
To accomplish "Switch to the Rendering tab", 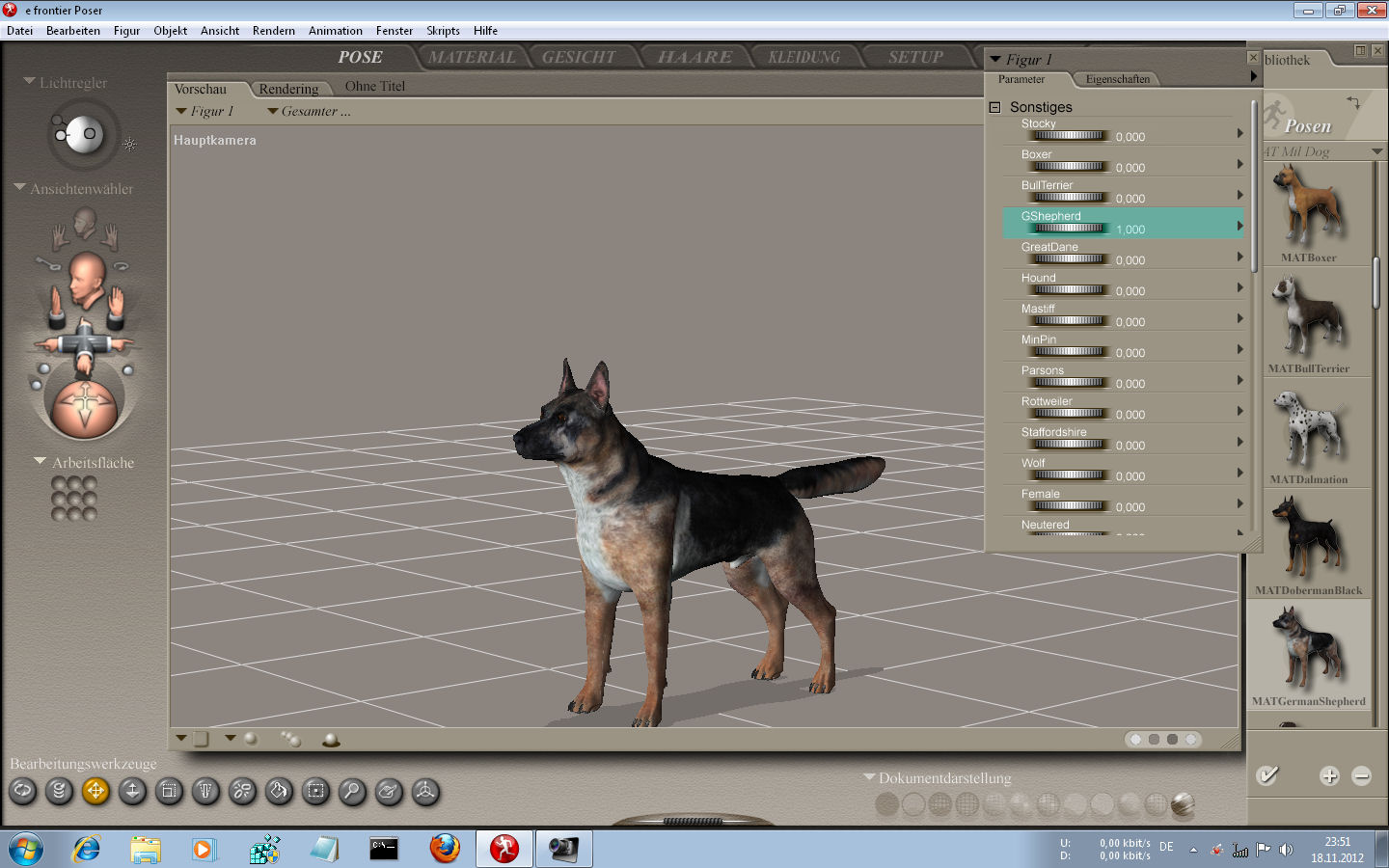I will (x=288, y=89).
